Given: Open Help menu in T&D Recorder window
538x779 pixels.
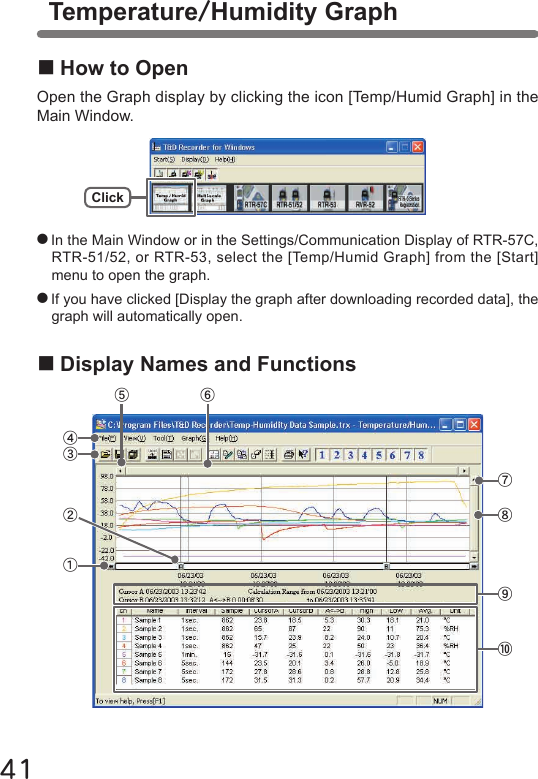Looking at the screenshot, I should tap(225, 159).
